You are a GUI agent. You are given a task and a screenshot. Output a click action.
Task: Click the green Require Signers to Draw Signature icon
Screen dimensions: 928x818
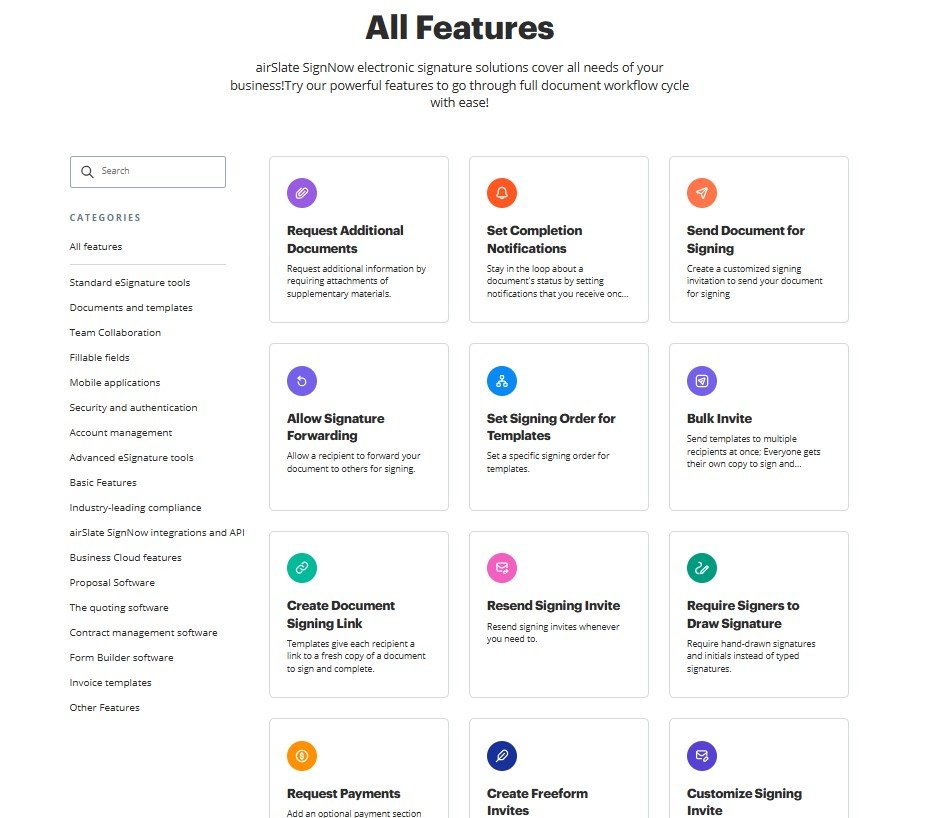coord(702,568)
